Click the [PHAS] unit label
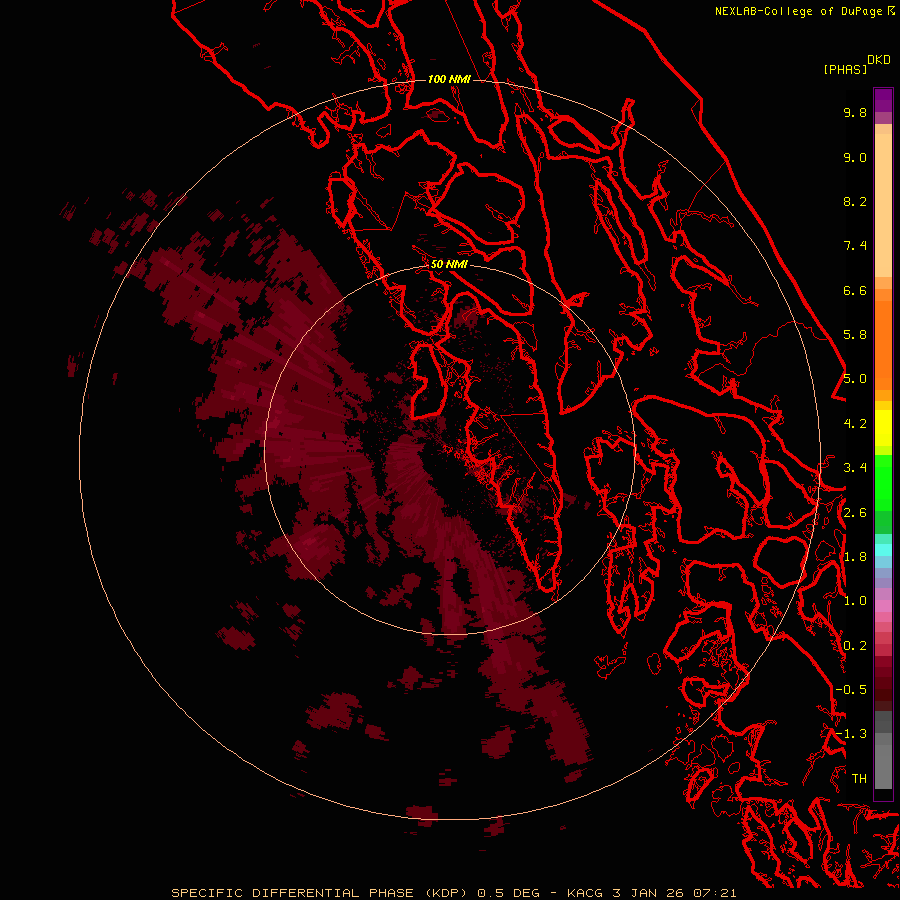 845,69
